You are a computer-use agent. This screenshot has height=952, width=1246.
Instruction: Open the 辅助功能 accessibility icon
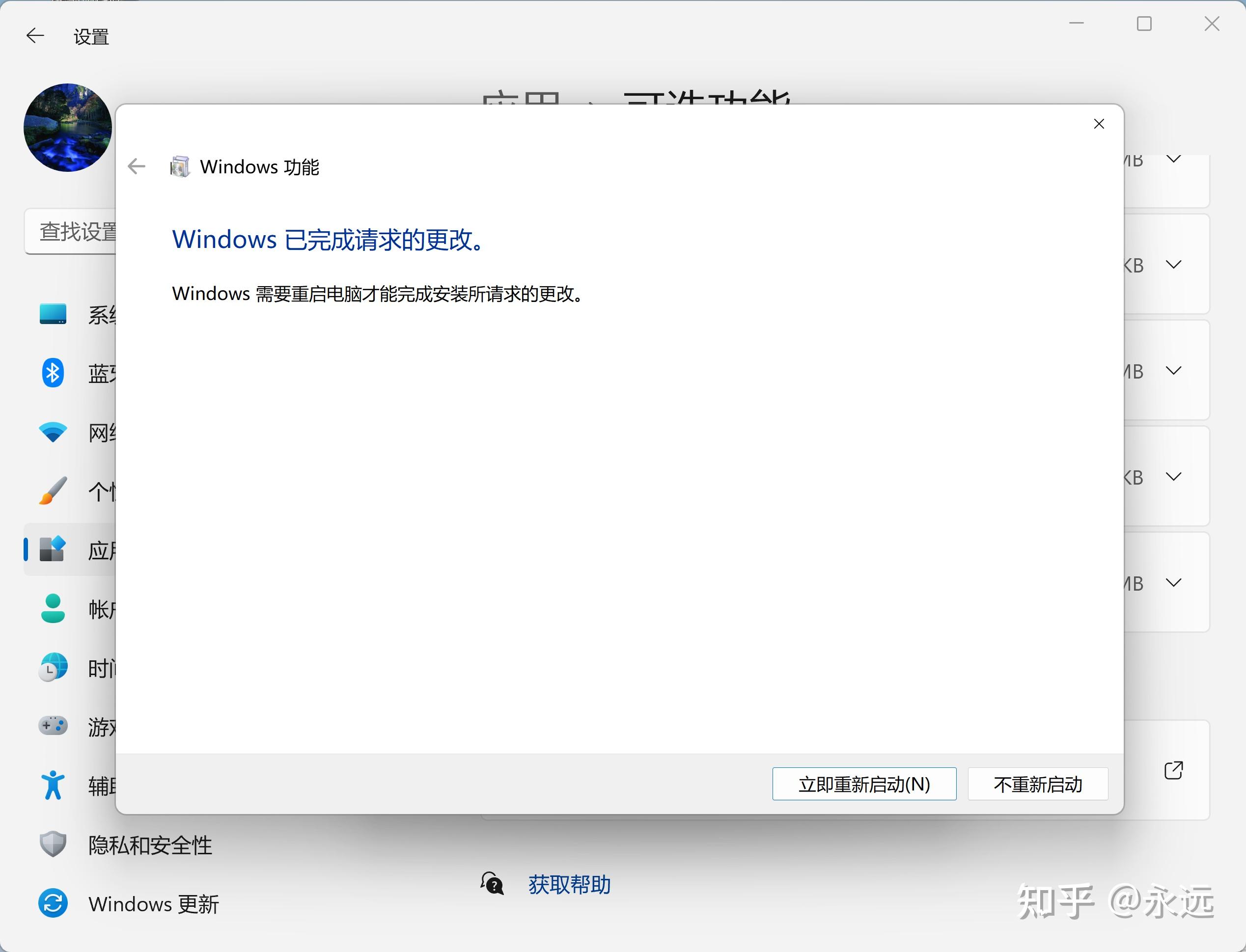(52, 785)
